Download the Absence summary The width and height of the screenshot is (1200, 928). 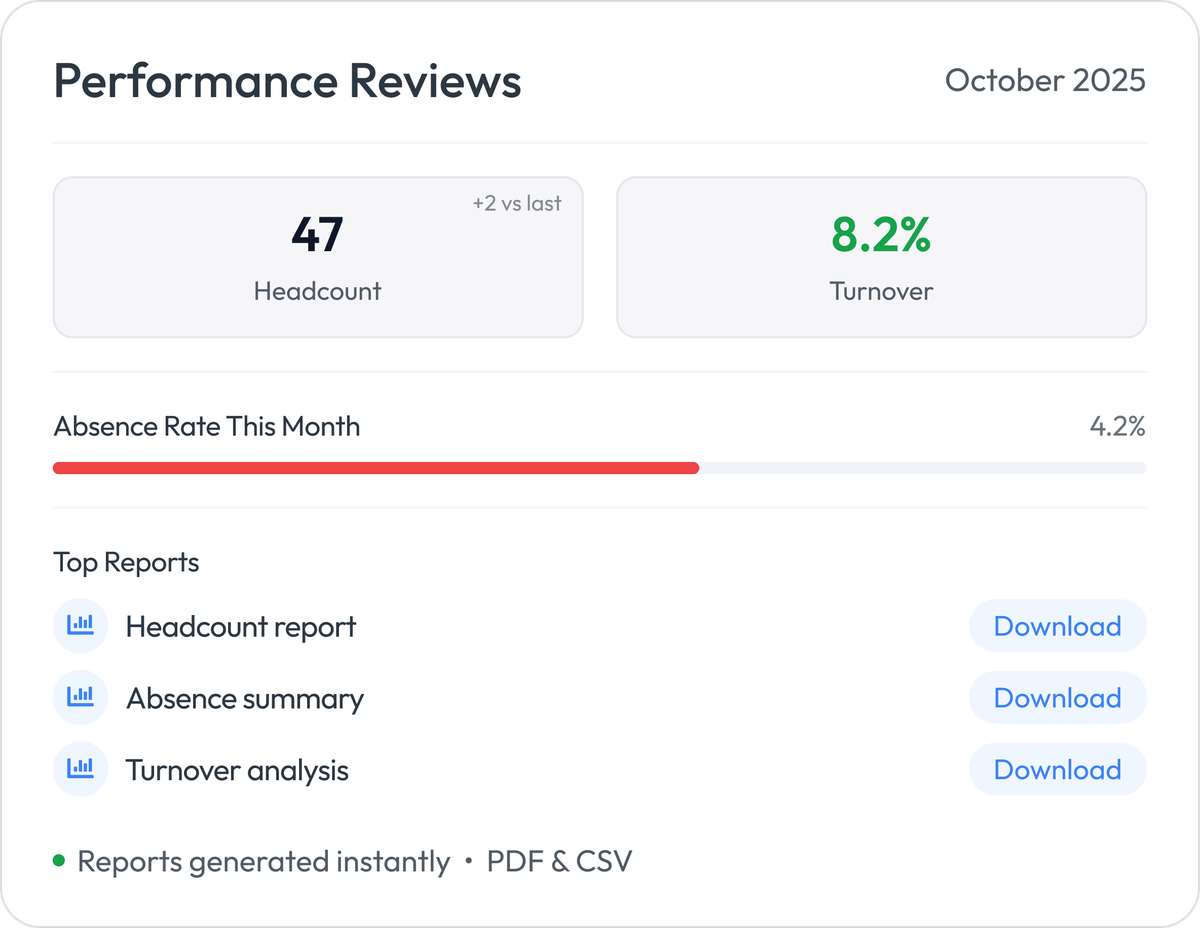tap(1057, 697)
